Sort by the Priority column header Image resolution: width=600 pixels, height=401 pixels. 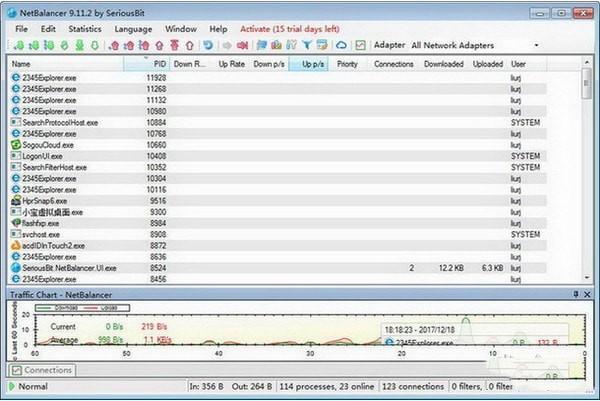(x=347, y=64)
